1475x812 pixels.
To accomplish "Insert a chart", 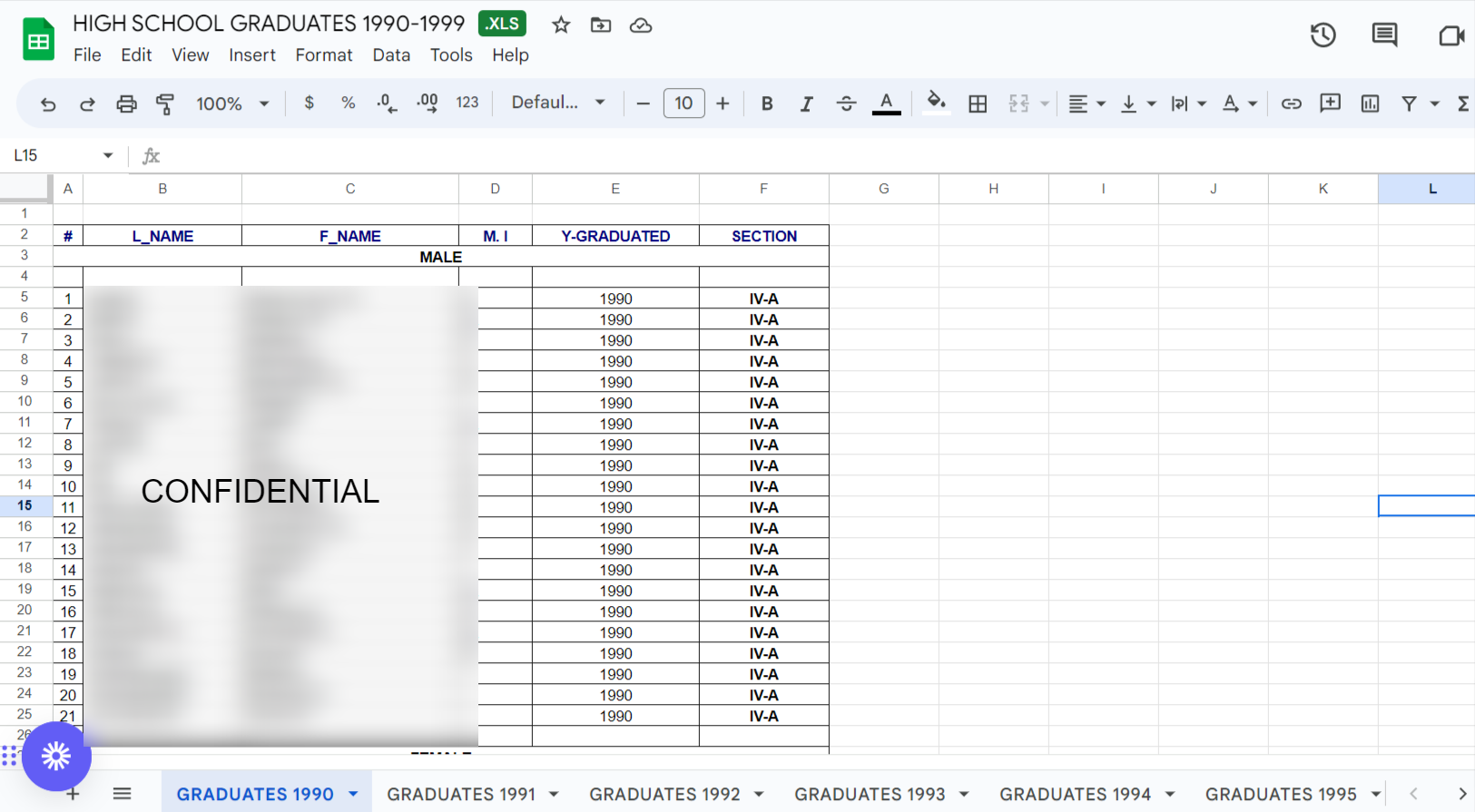I will (1371, 103).
